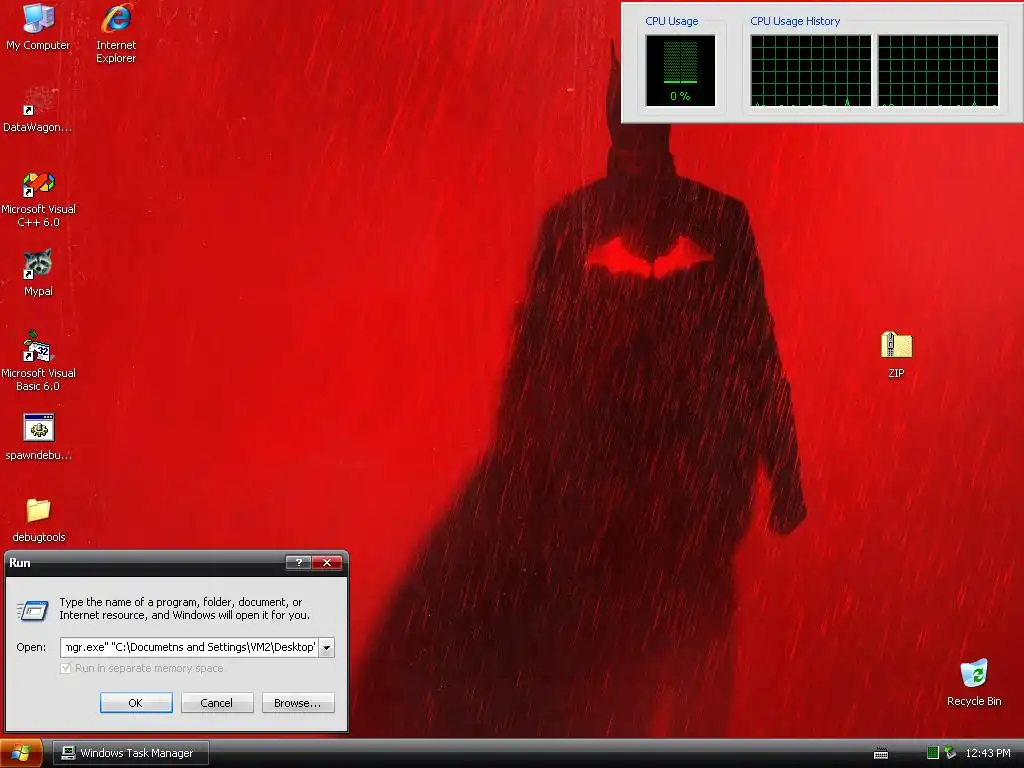Click inside the Open command text field
Viewport: 1024px width, 768px height.
(189, 647)
